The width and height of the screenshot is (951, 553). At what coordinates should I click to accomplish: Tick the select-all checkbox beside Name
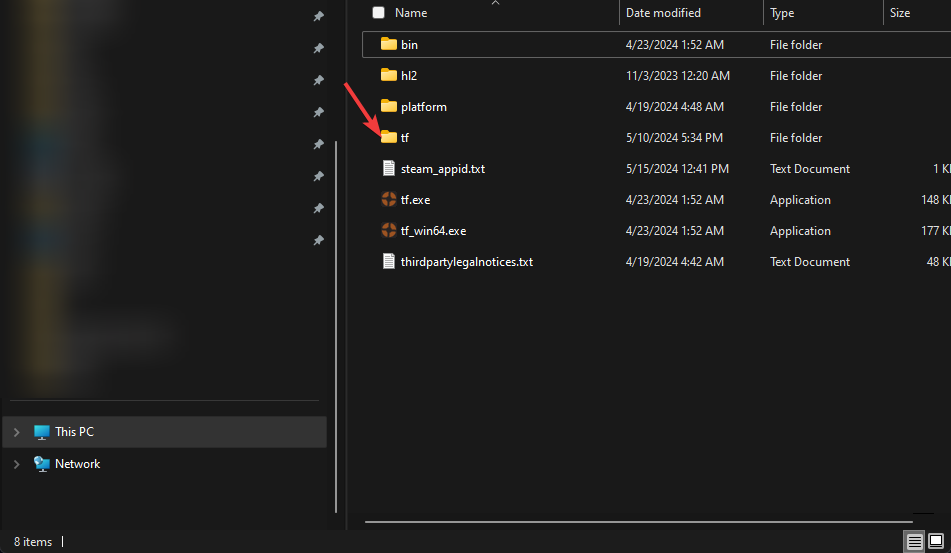(378, 13)
